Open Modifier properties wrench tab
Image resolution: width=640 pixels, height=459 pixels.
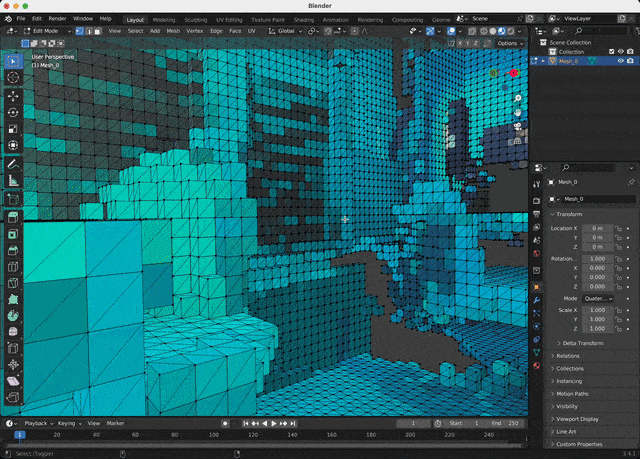point(536,300)
